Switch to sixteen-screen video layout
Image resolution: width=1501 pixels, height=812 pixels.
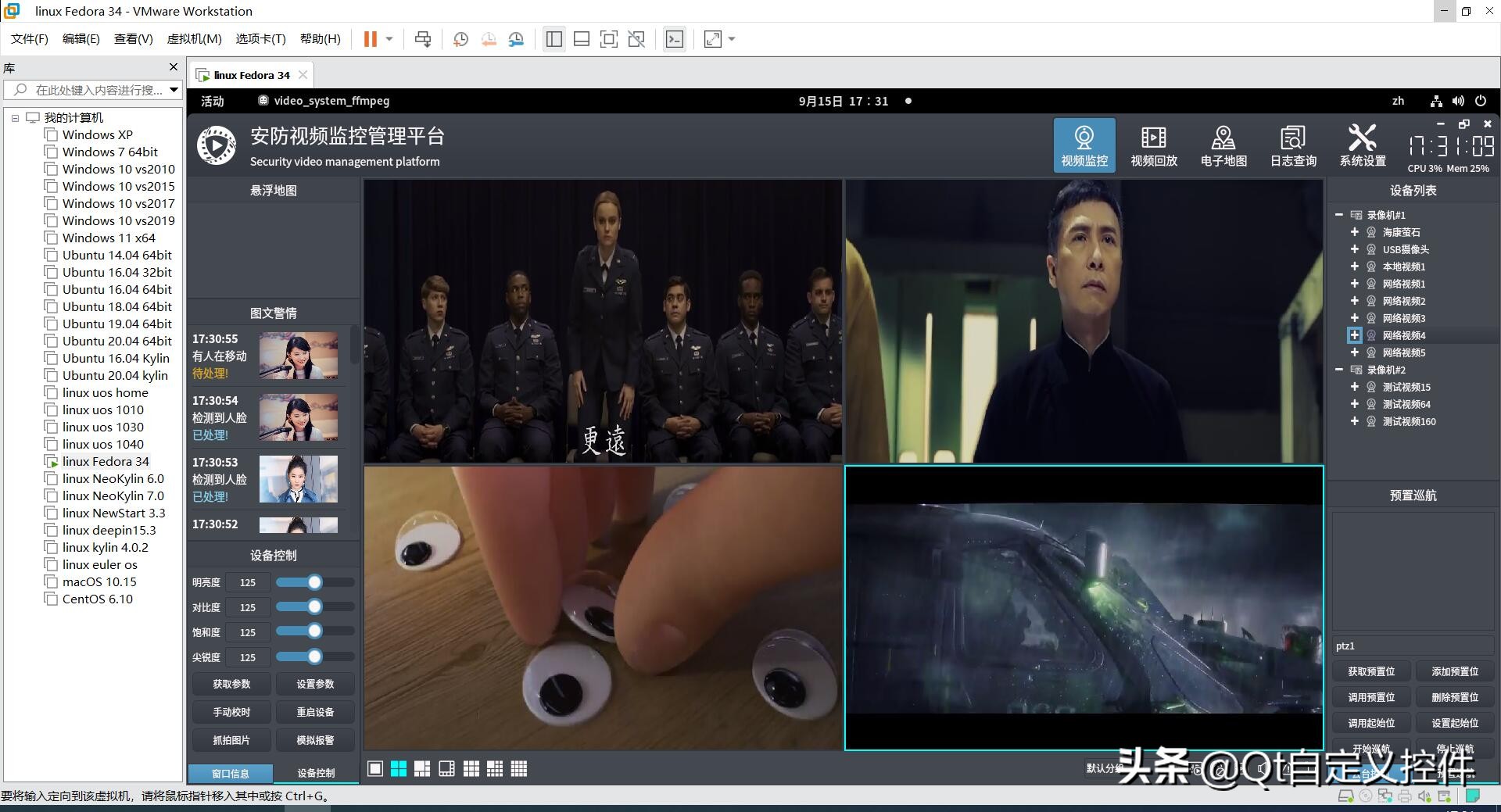(x=519, y=769)
